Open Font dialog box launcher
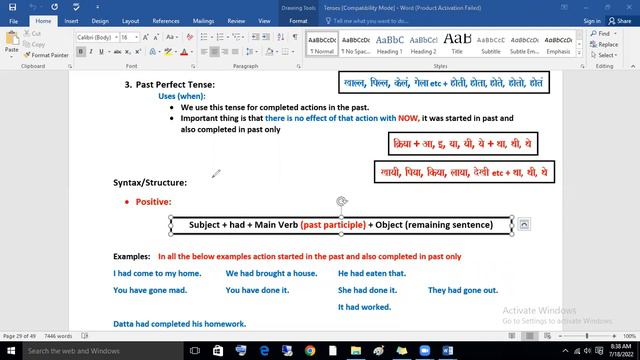This screenshot has width=640, height=360. (193, 66)
